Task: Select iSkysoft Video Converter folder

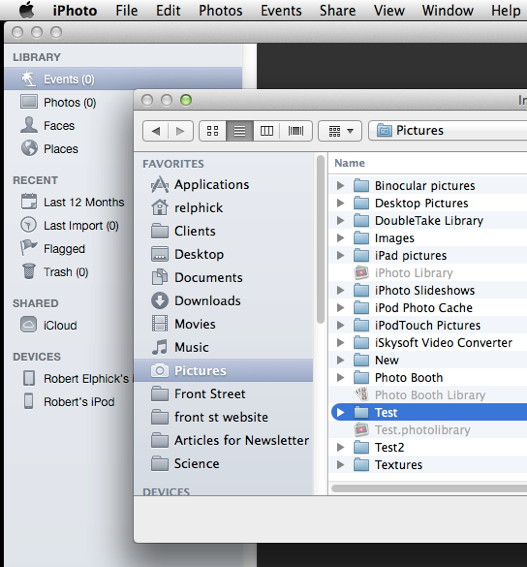Action: tap(428, 342)
